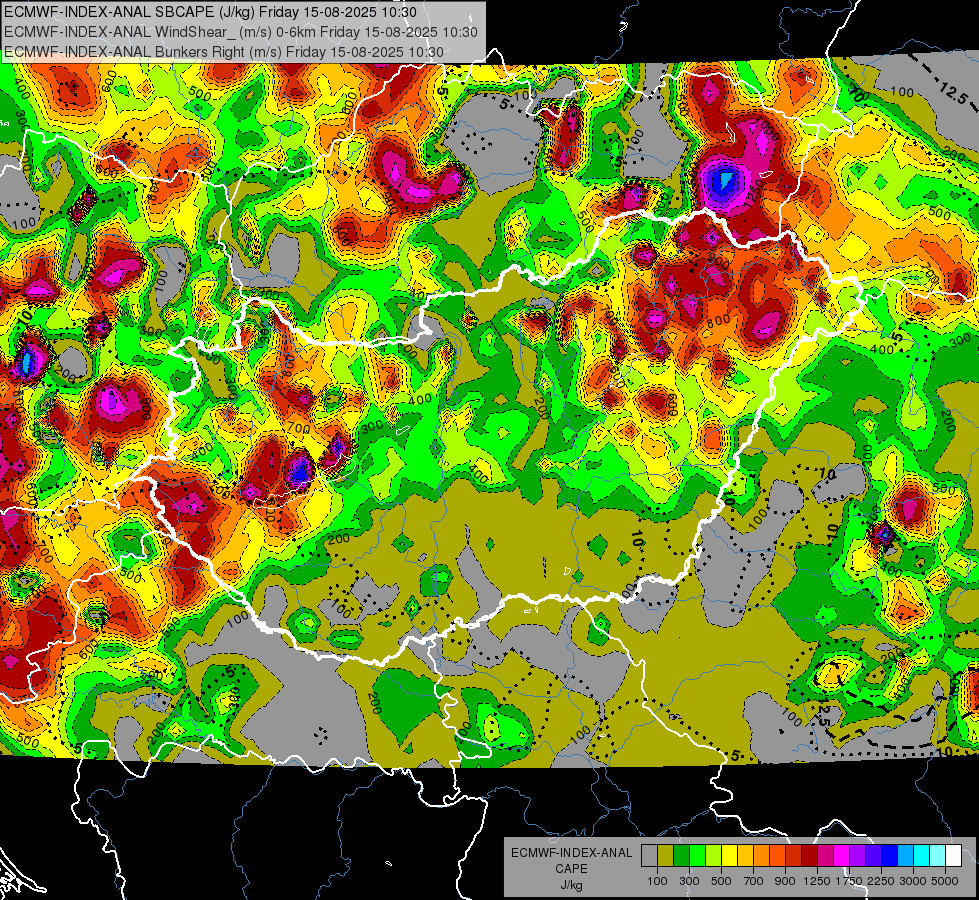The height and width of the screenshot is (900, 979).
Task: Select the dark red legend swatch before 1250
Action: [x=810, y=856]
